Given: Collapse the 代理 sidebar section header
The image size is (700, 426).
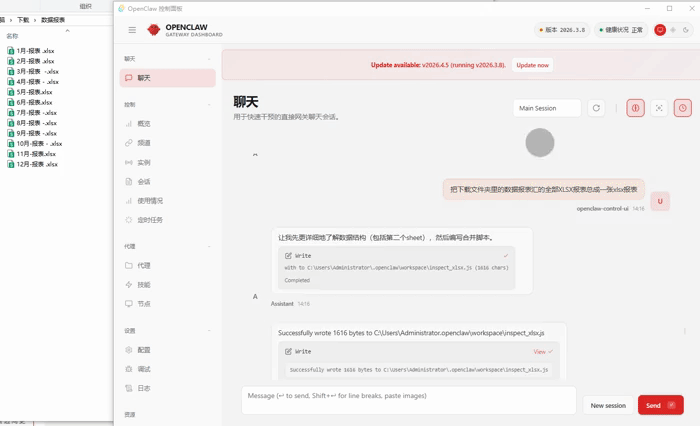Looking at the screenshot, I should pyautogui.click(x=167, y=246).
